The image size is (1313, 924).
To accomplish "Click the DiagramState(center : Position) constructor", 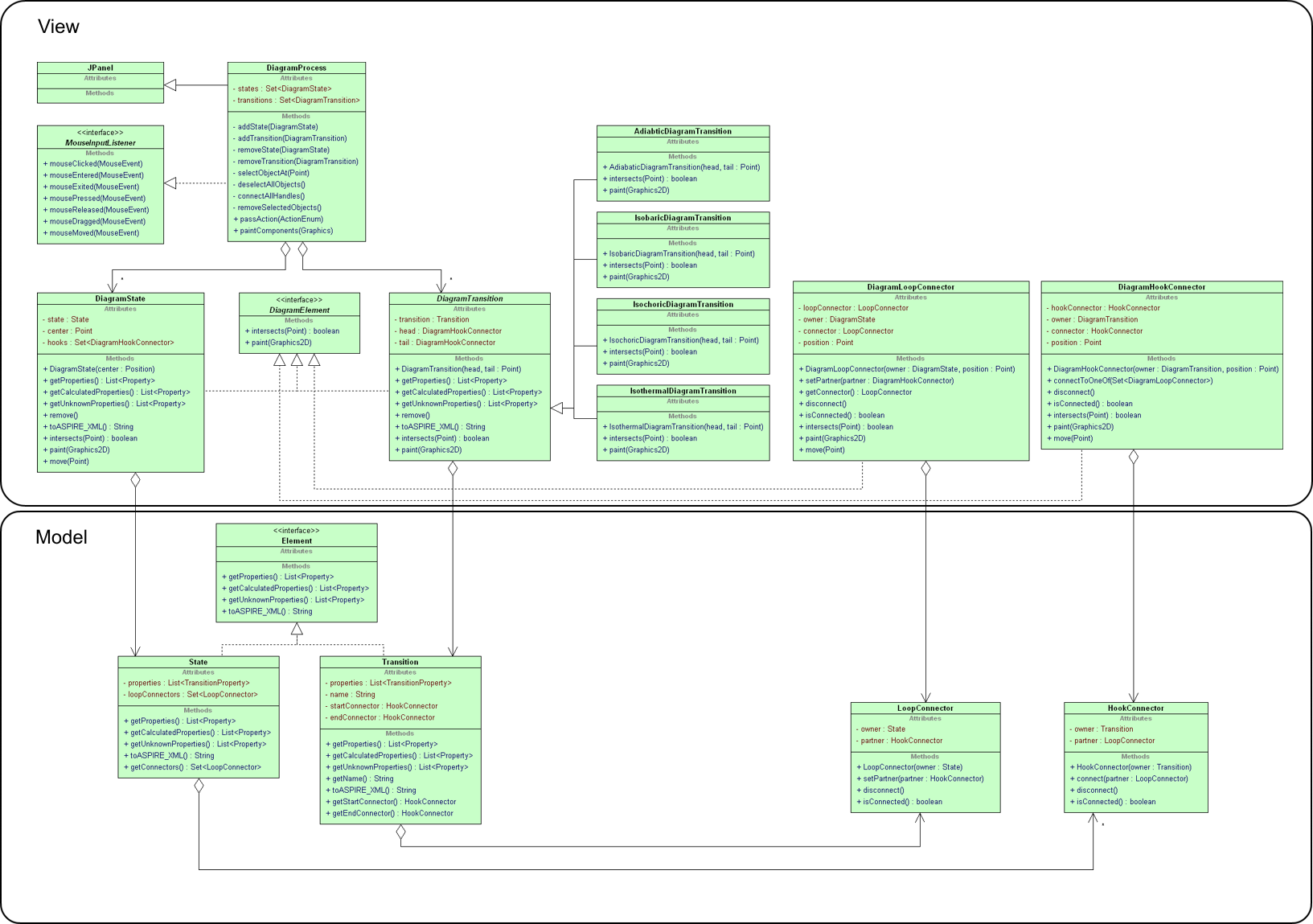I will click(x=99, y=369).
